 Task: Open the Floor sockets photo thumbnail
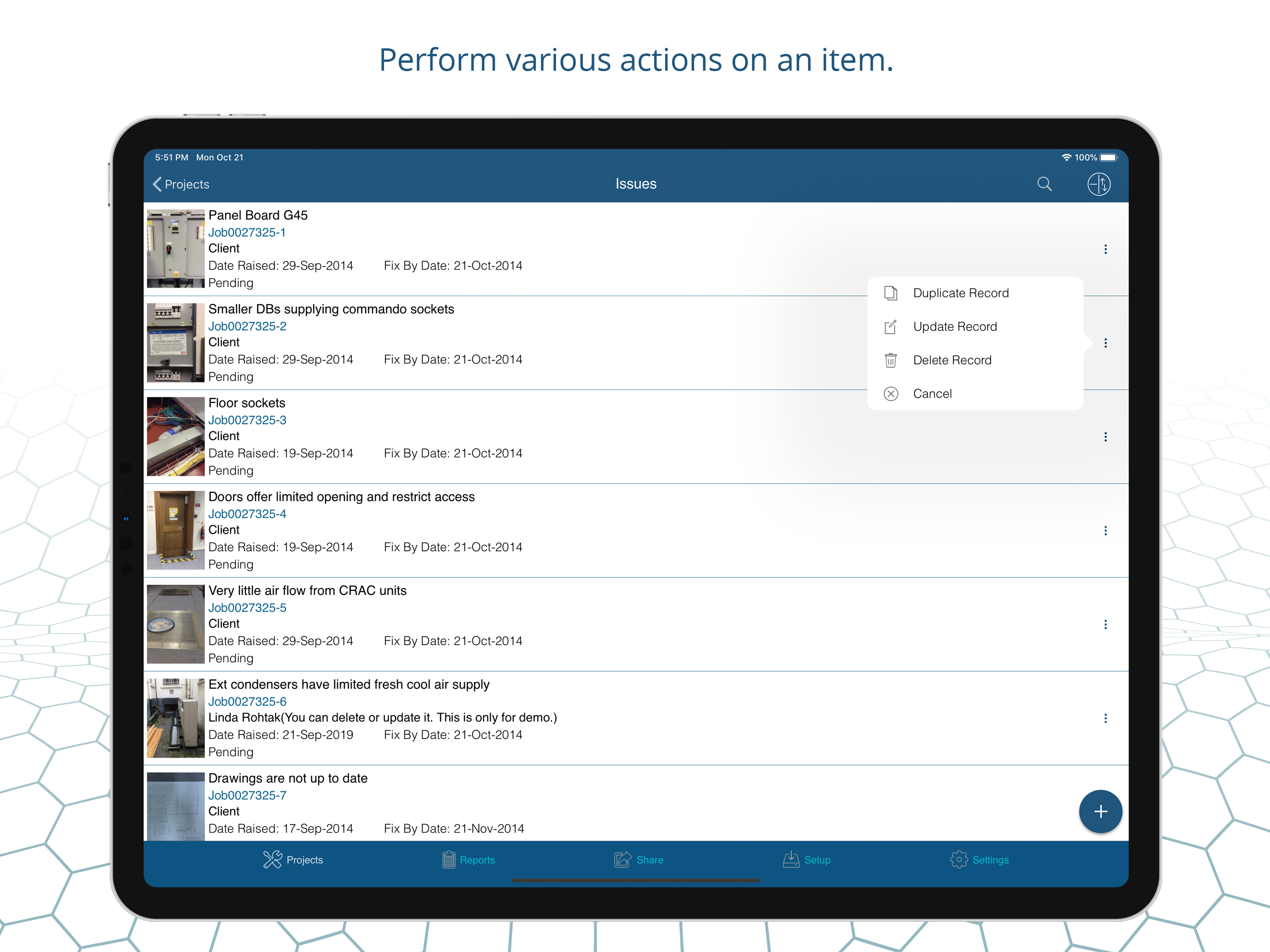point(175,436)
